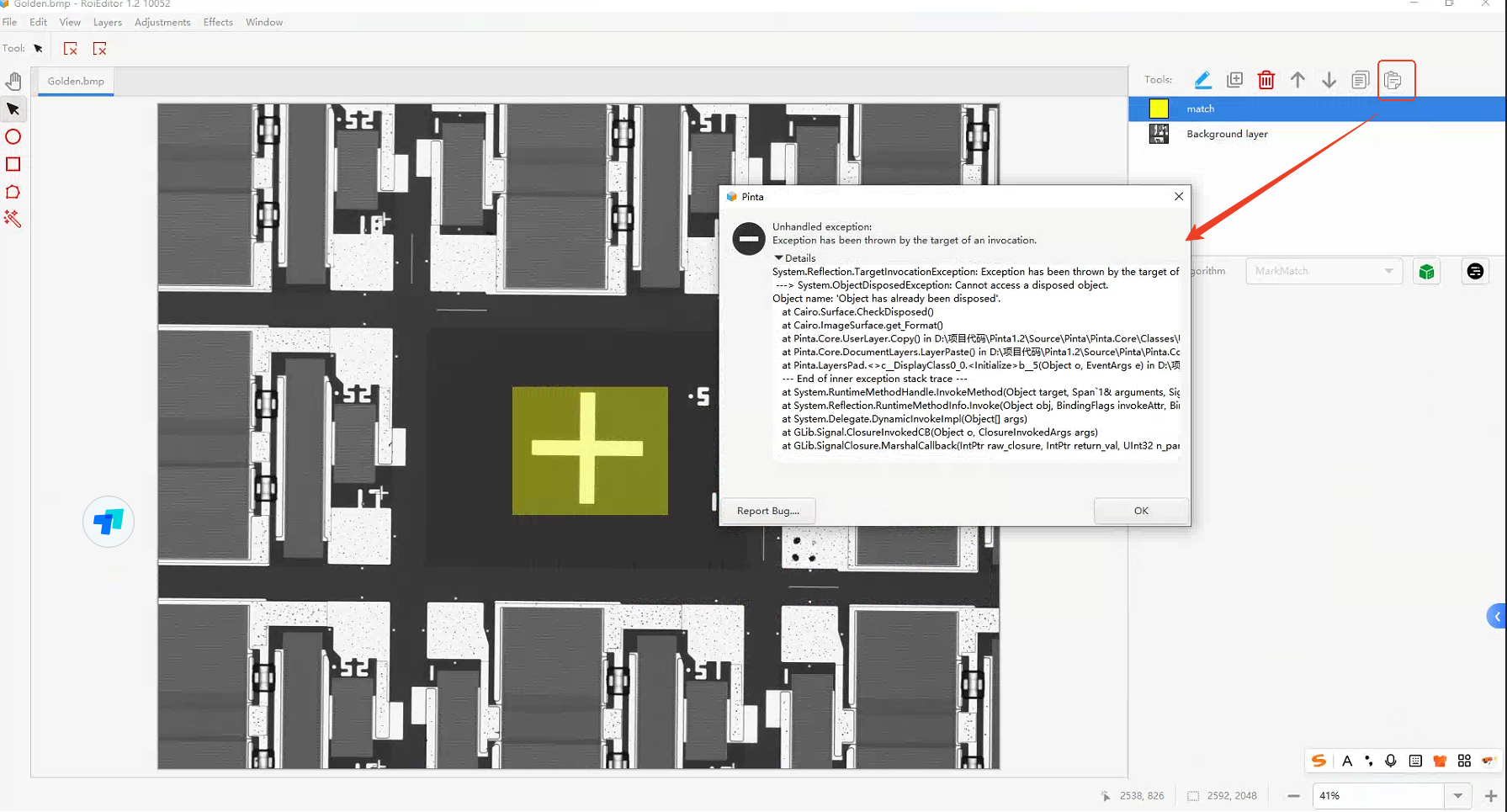Click the IME orange shirt skin icon
Image resolution: width=1507 pixels, height=812 pixels.
pyautogui.click(x=1440, y=761)
